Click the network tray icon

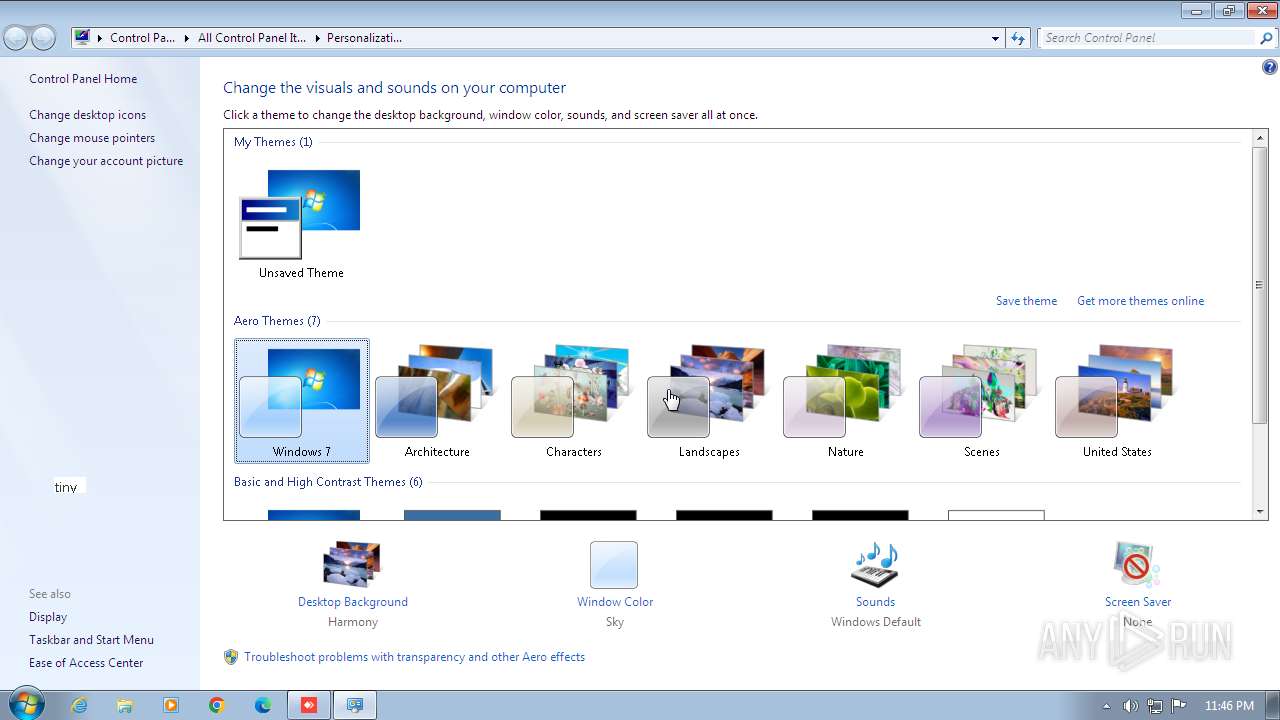[x=1155, y=706]
